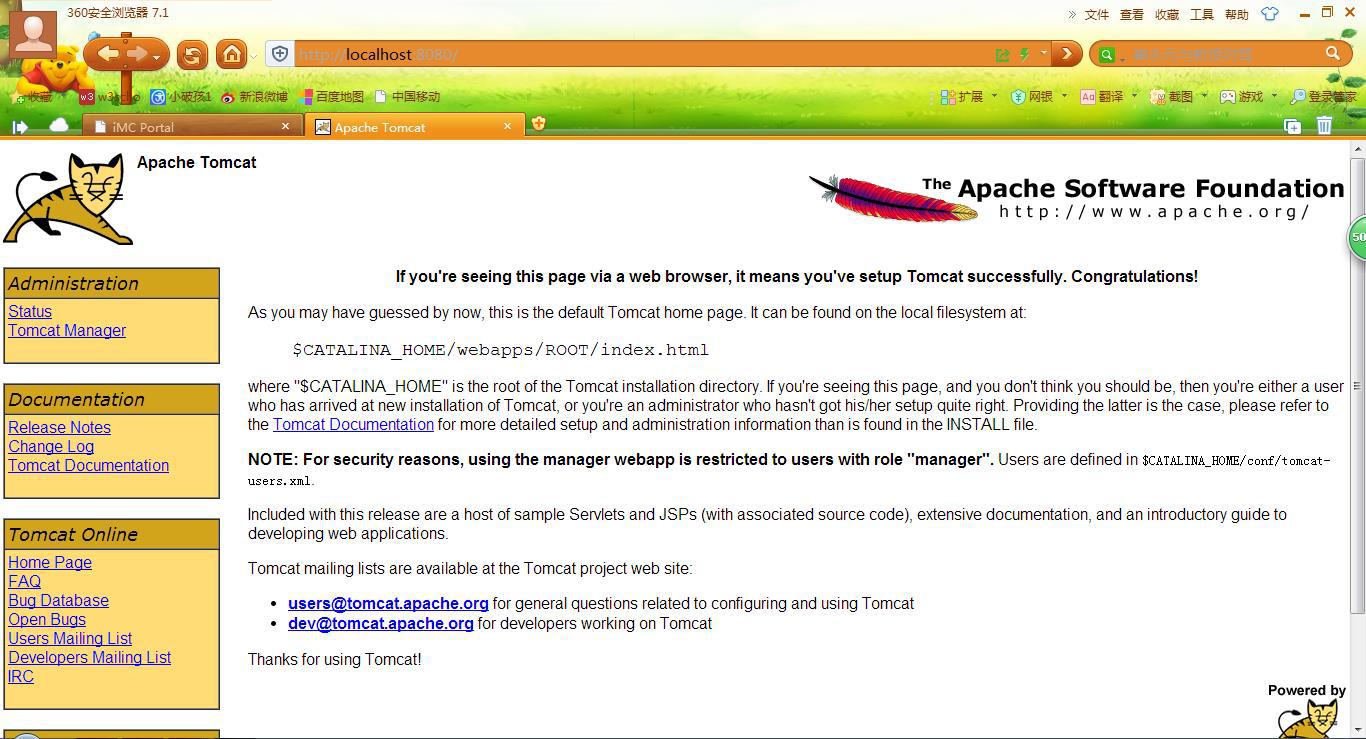Open the address bar dropdown arrow

pyautogui.click(x=1043, y=53)
